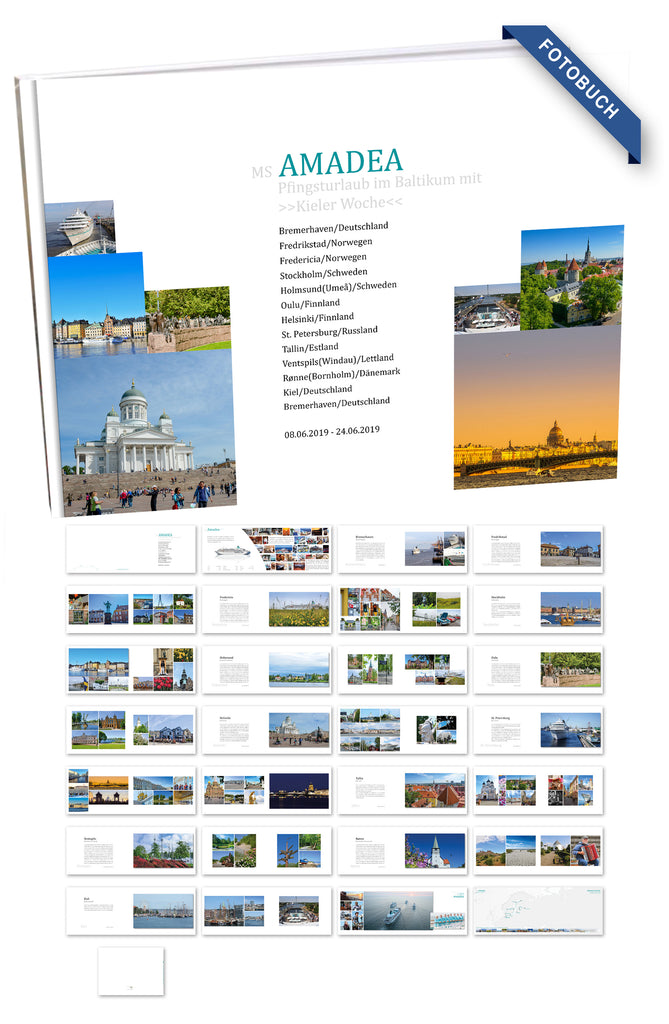Select the blank back cover thumbnail

[131, 971]
